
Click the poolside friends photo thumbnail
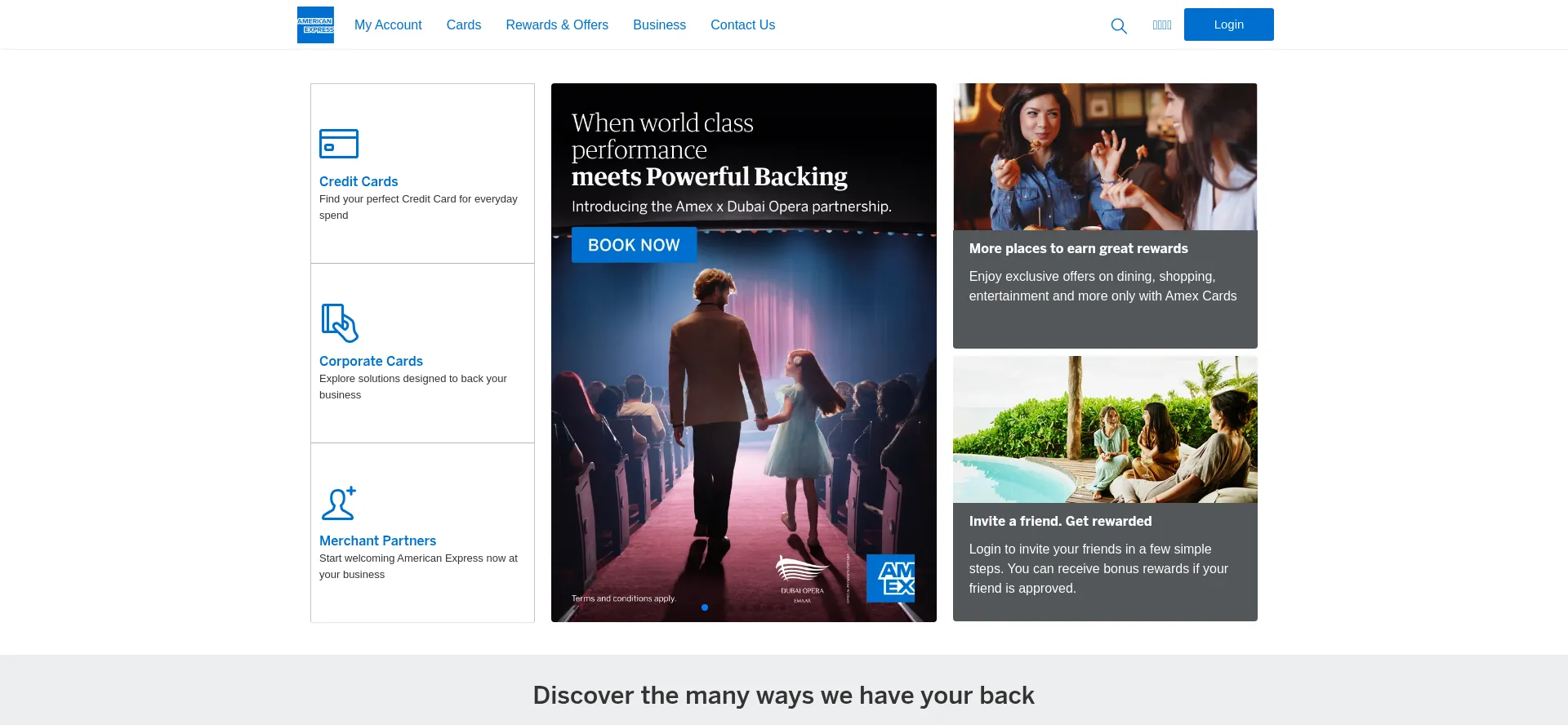click(x=1105, y=429)
